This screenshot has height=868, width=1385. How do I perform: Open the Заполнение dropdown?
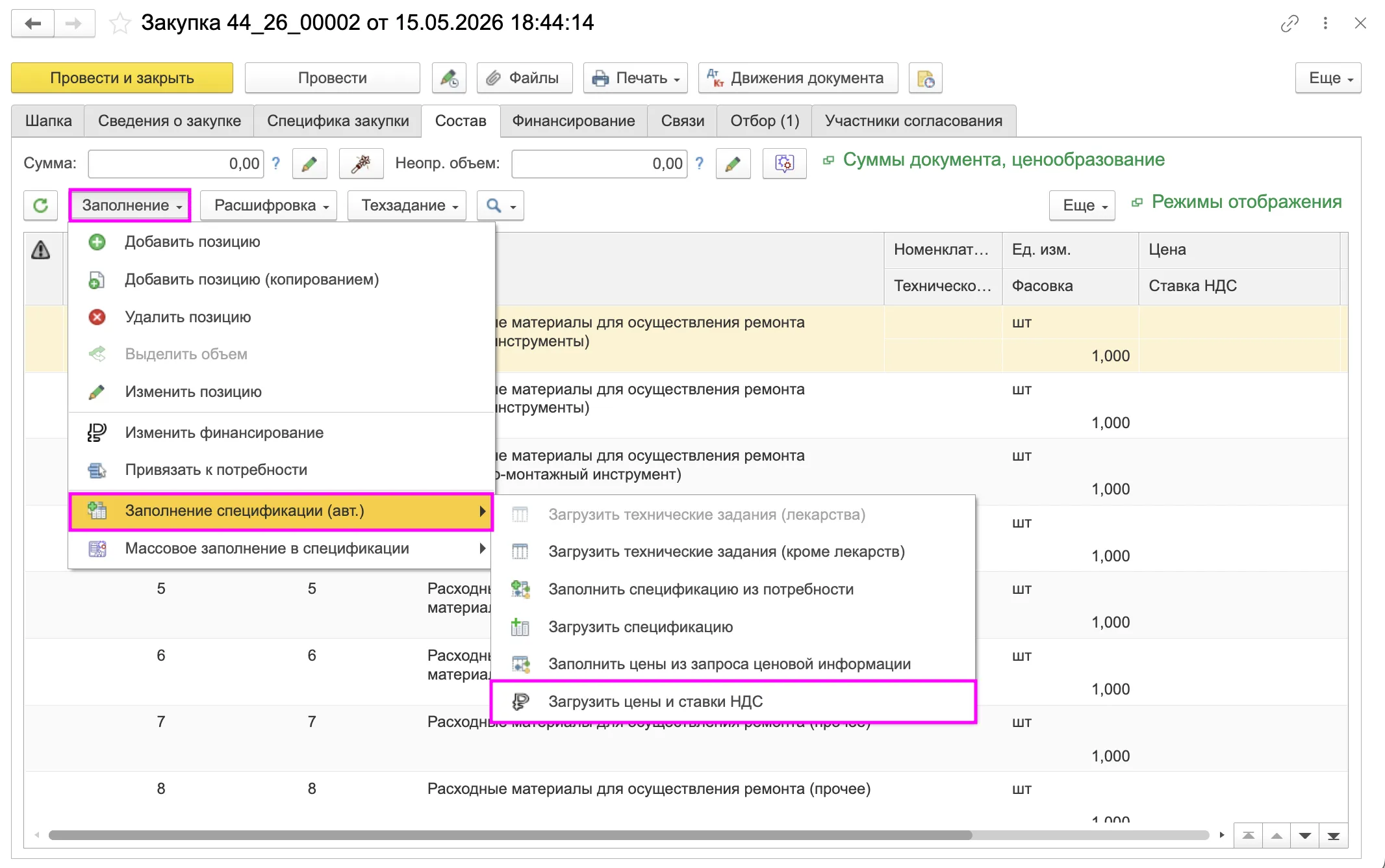130,205
